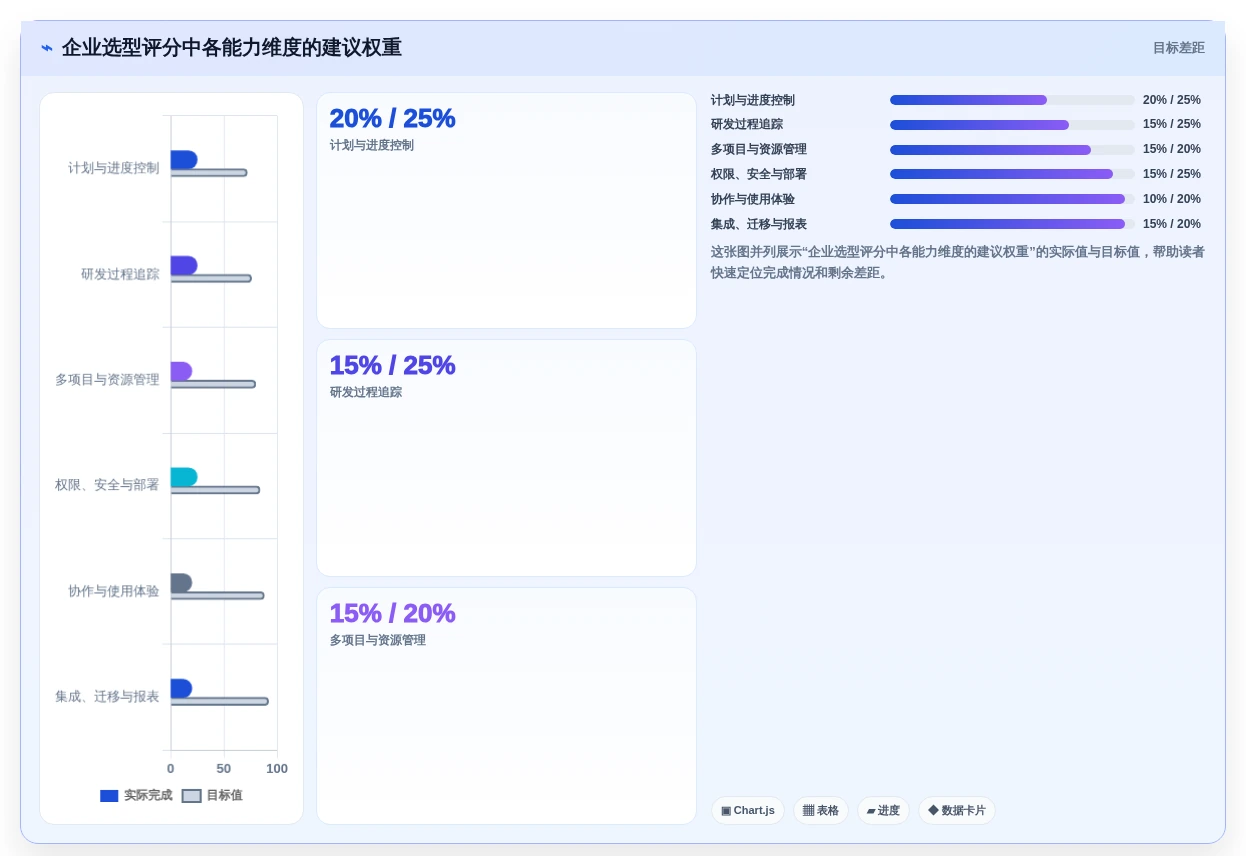Screen dimensions: 1246x856
Task: Click the gray 目标值 legend swatch
Action: 192,796
